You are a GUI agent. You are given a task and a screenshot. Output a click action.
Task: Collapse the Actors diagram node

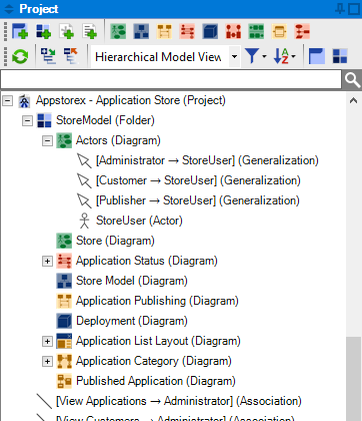tap(47, 141)
